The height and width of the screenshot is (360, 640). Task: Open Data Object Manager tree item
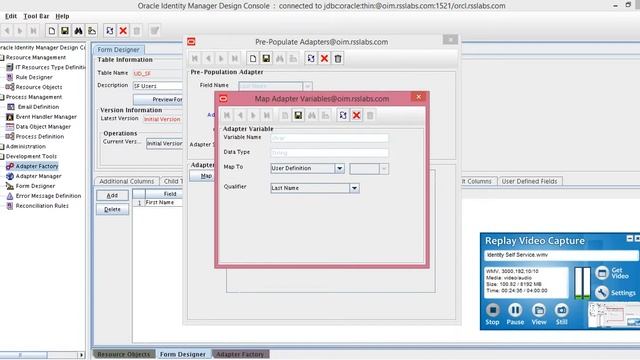pos(43,127)
